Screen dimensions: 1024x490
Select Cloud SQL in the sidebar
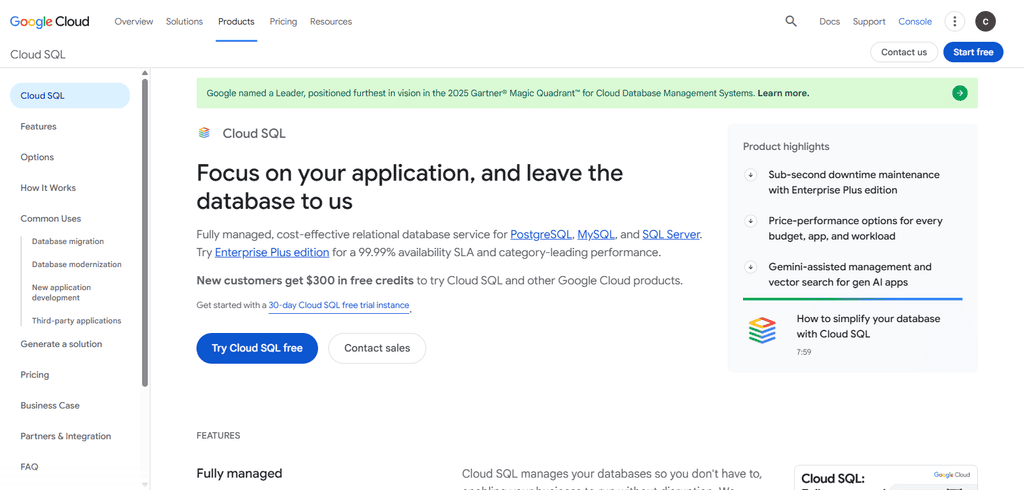70,95
